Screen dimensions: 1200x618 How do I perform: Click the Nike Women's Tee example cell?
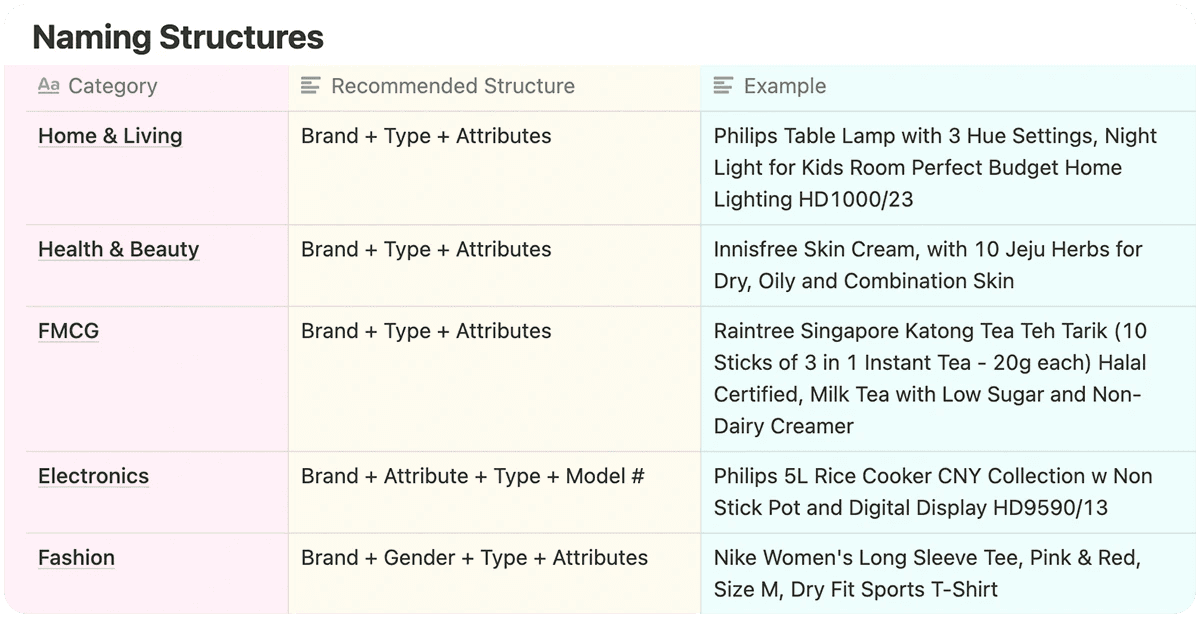926,573
